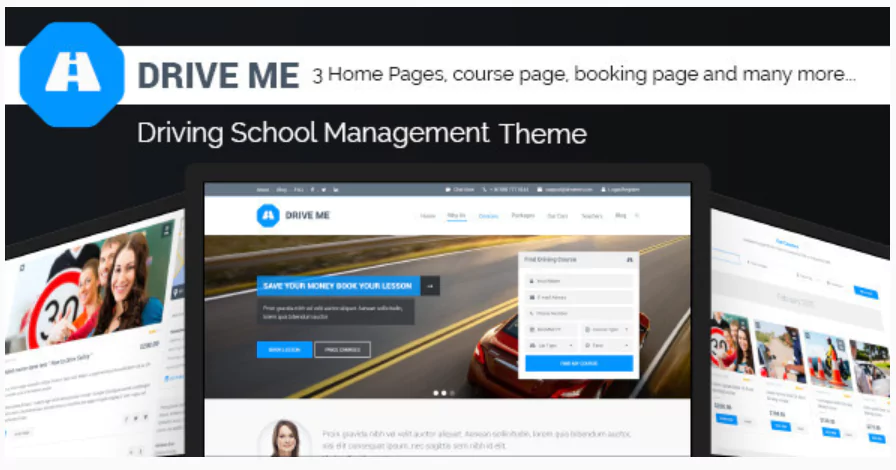The image size is (896, 470).
Task: Open the Car Type dropdown
Action: pos(551,345)
